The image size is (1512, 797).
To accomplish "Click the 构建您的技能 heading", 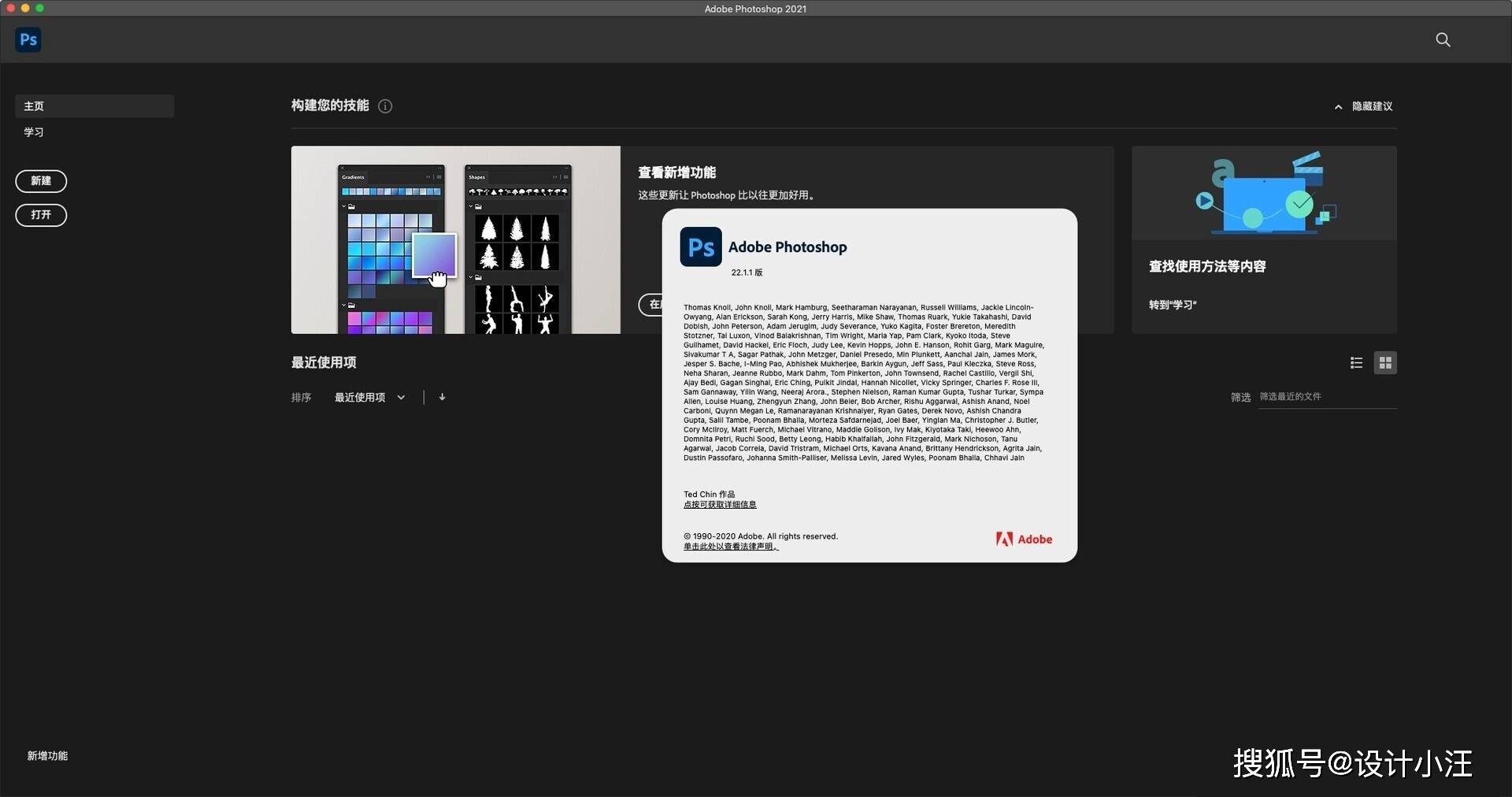I will point(330,106).
